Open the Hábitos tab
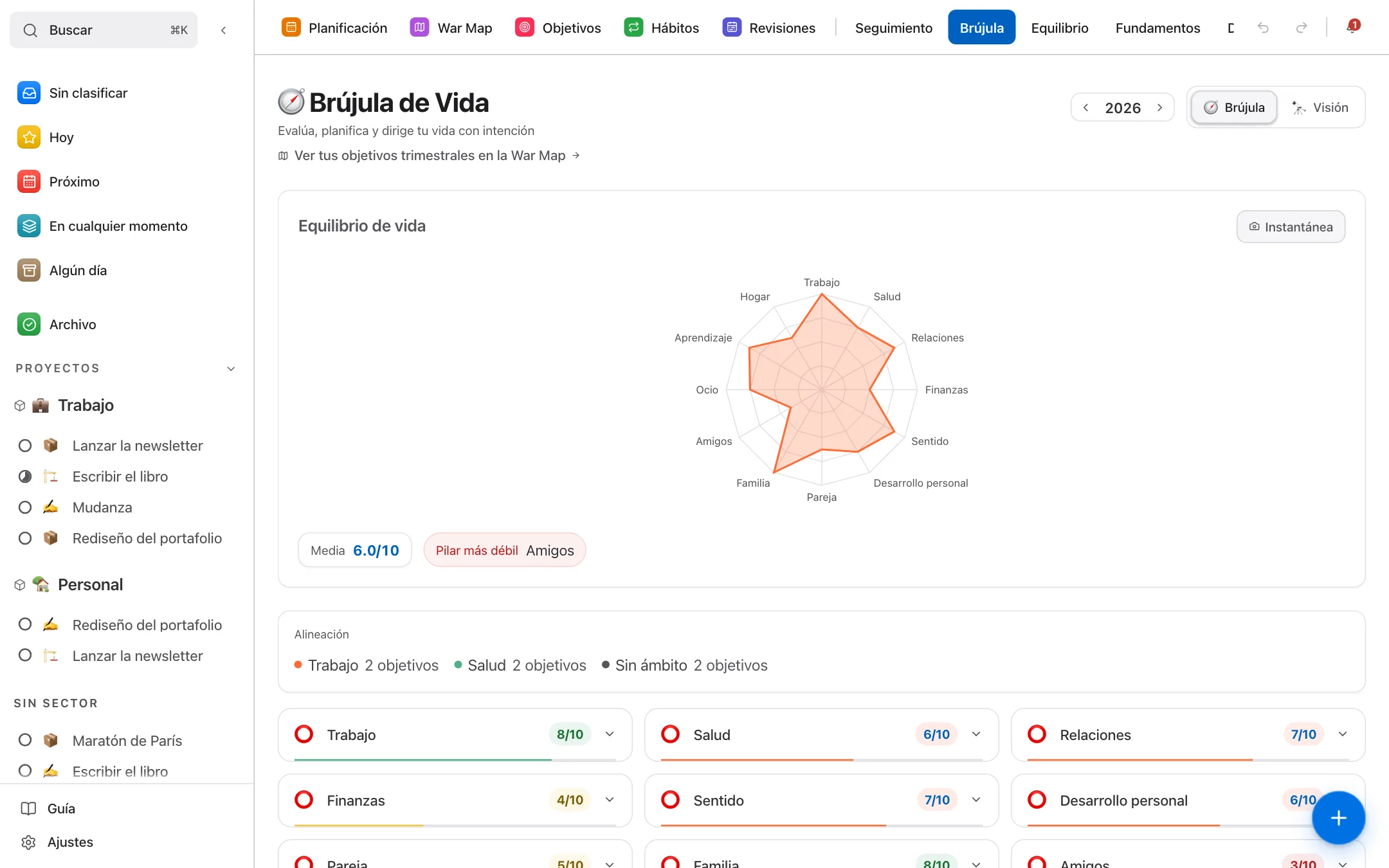This screenshot has height=868, width=1389. 662,28
